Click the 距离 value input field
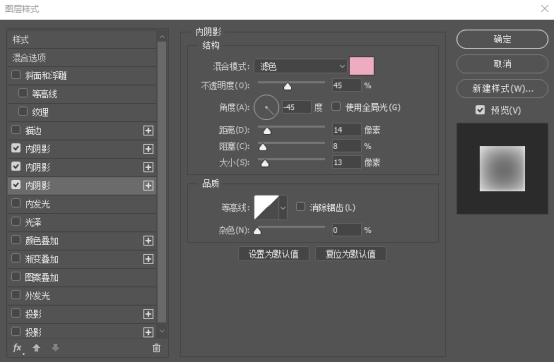The width and height of the screenshot is (554, 363). pos(346,130)
